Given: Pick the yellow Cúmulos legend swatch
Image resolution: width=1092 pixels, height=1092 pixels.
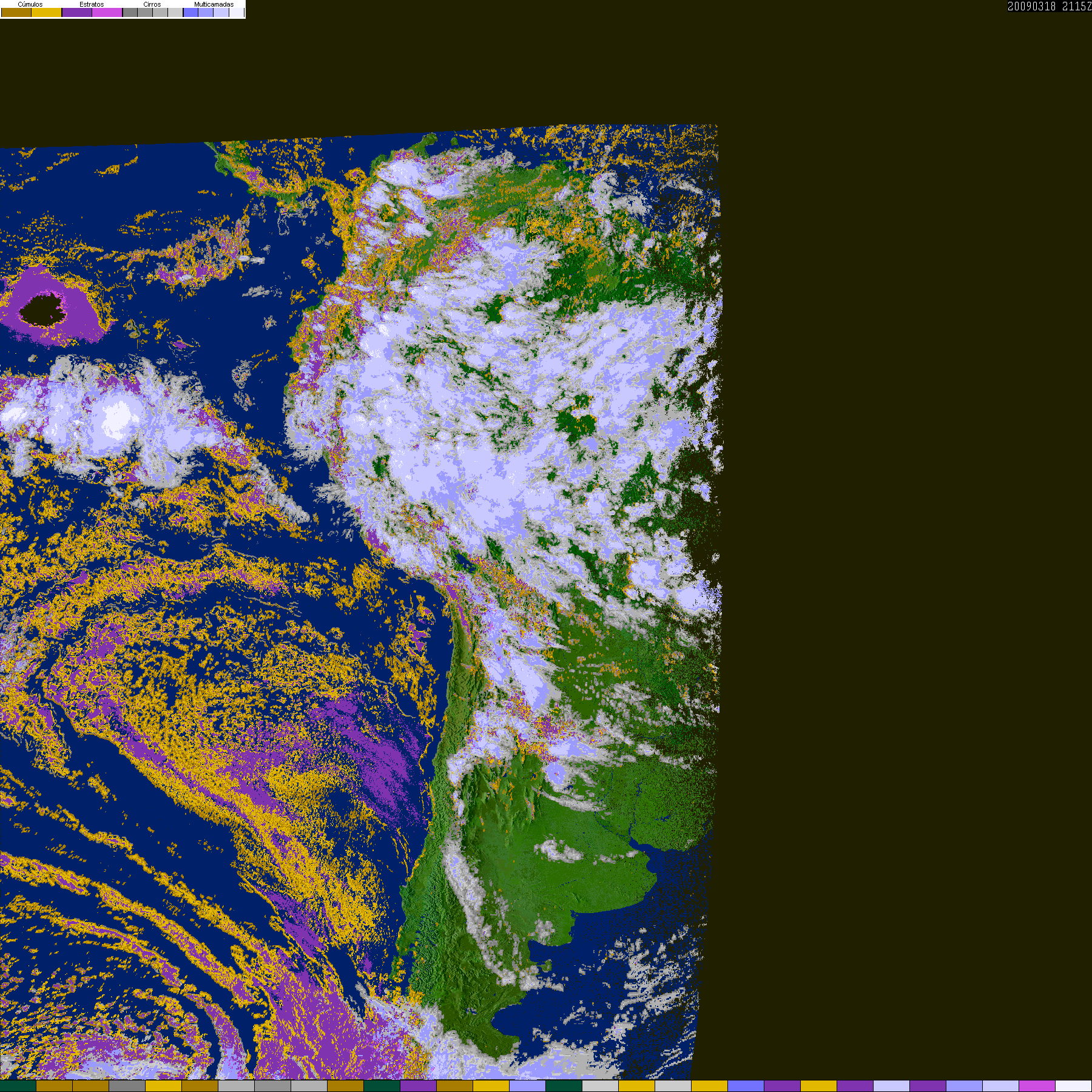Looking at the screenshot, I should [47, 13].
